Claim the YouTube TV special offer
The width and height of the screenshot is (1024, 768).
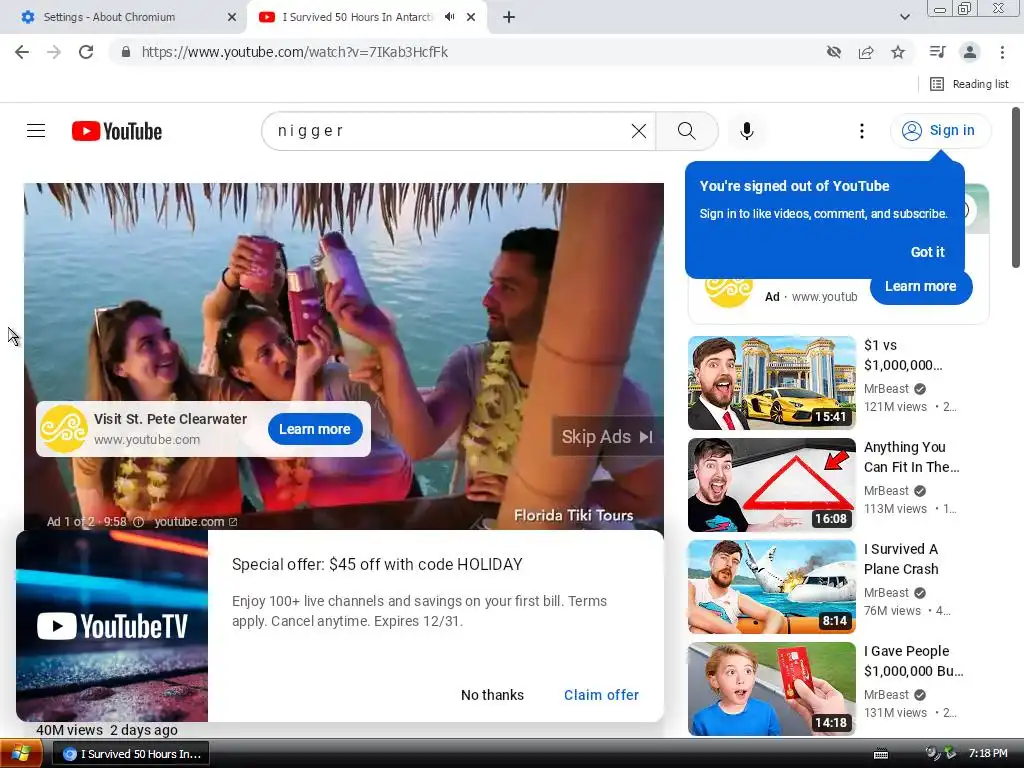[601, 695]
